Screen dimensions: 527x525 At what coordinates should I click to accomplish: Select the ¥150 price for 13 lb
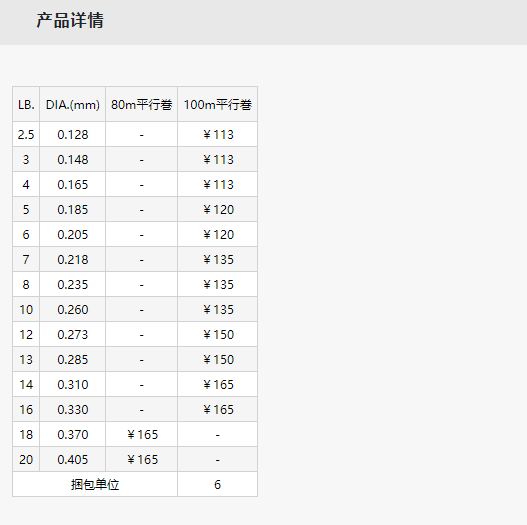tap(217, 360)
